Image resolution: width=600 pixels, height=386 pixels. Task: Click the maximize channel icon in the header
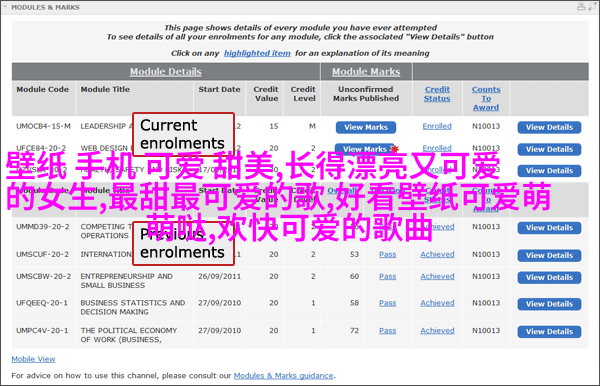592,7
